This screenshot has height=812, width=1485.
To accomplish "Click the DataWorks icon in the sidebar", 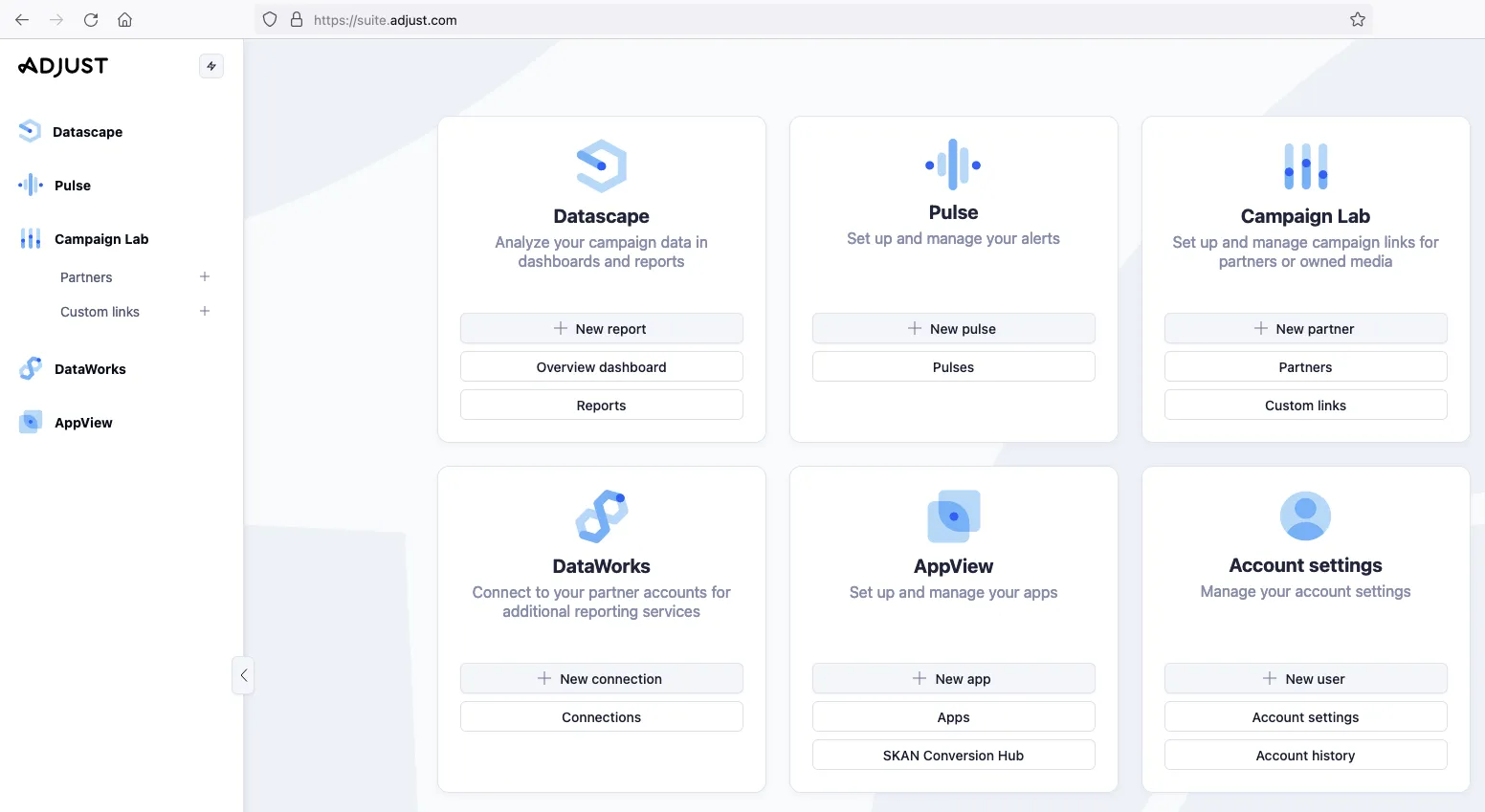I will tap(31, 368).
